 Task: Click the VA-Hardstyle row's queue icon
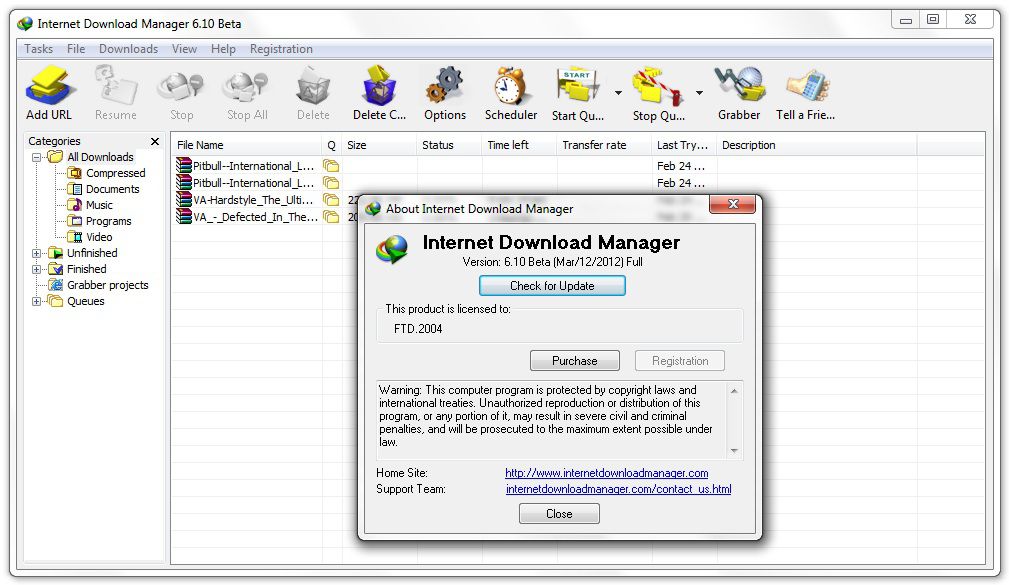[x=331, y=200]
